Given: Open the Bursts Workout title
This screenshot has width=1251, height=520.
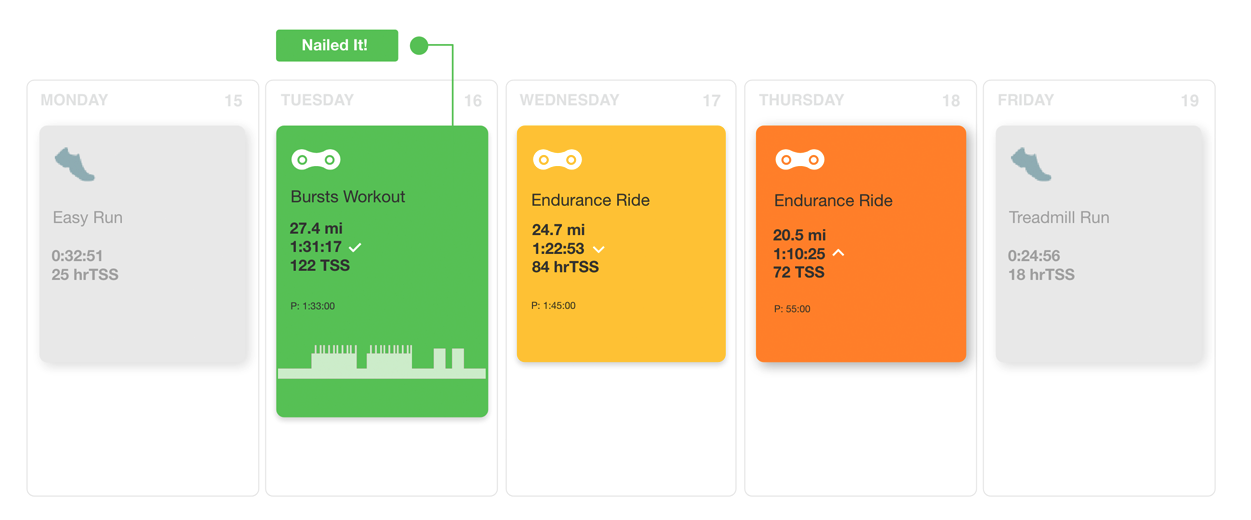Looking at the screenshot, I should [x=348, y=196].
